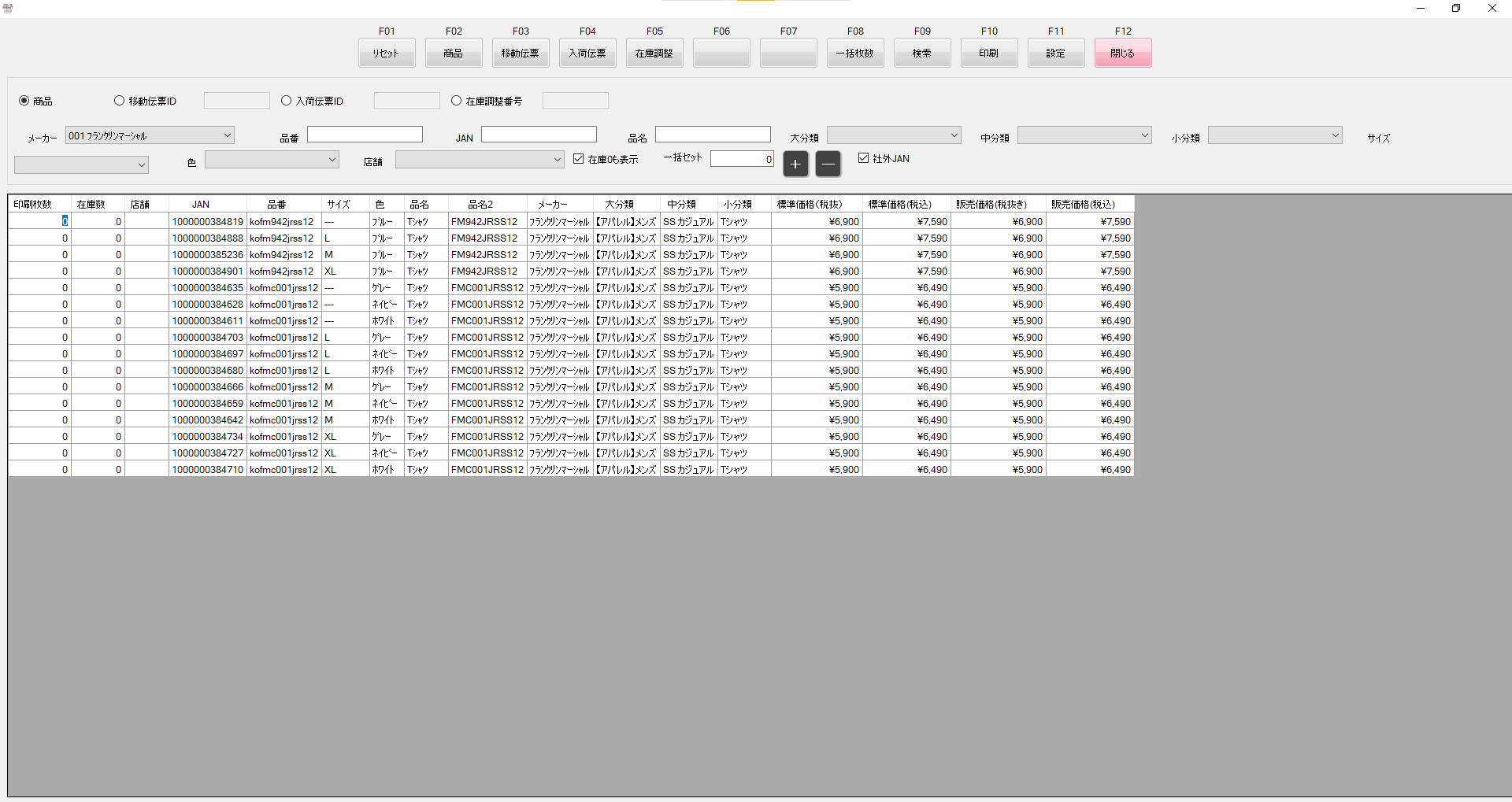Click the F09 検索 search button
This screenshot has width=1512, height=802.
[x=922, y=53]
